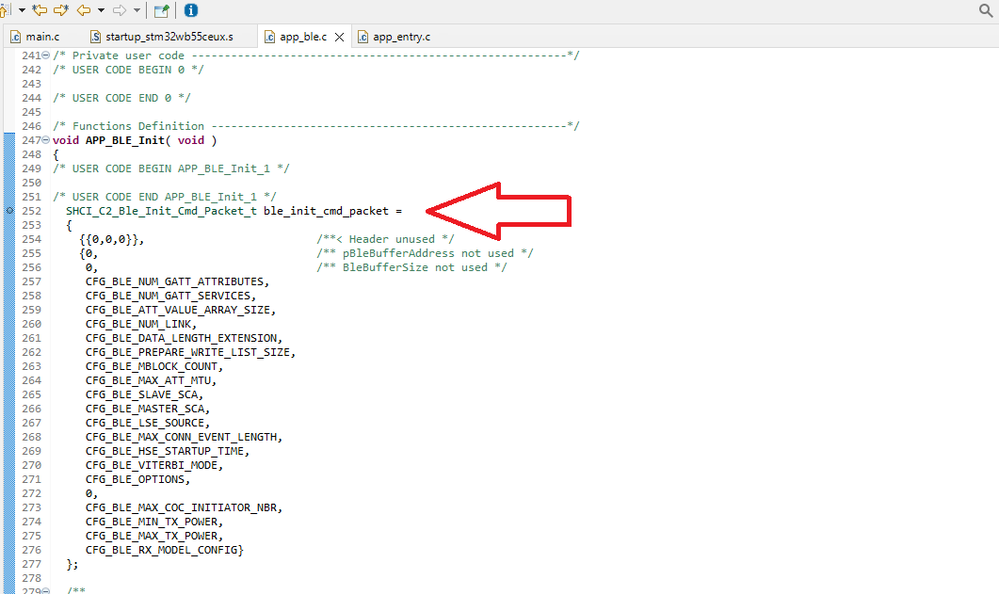Navigate forward in editor history

click(x=119, y=10)
